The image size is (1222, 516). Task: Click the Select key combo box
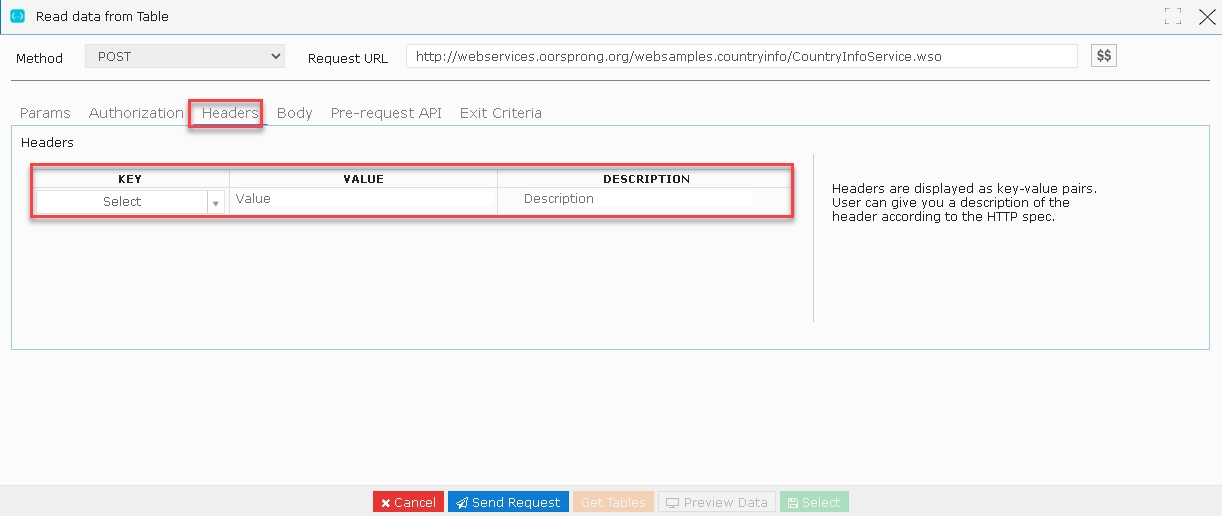click(x=130, y=202)
